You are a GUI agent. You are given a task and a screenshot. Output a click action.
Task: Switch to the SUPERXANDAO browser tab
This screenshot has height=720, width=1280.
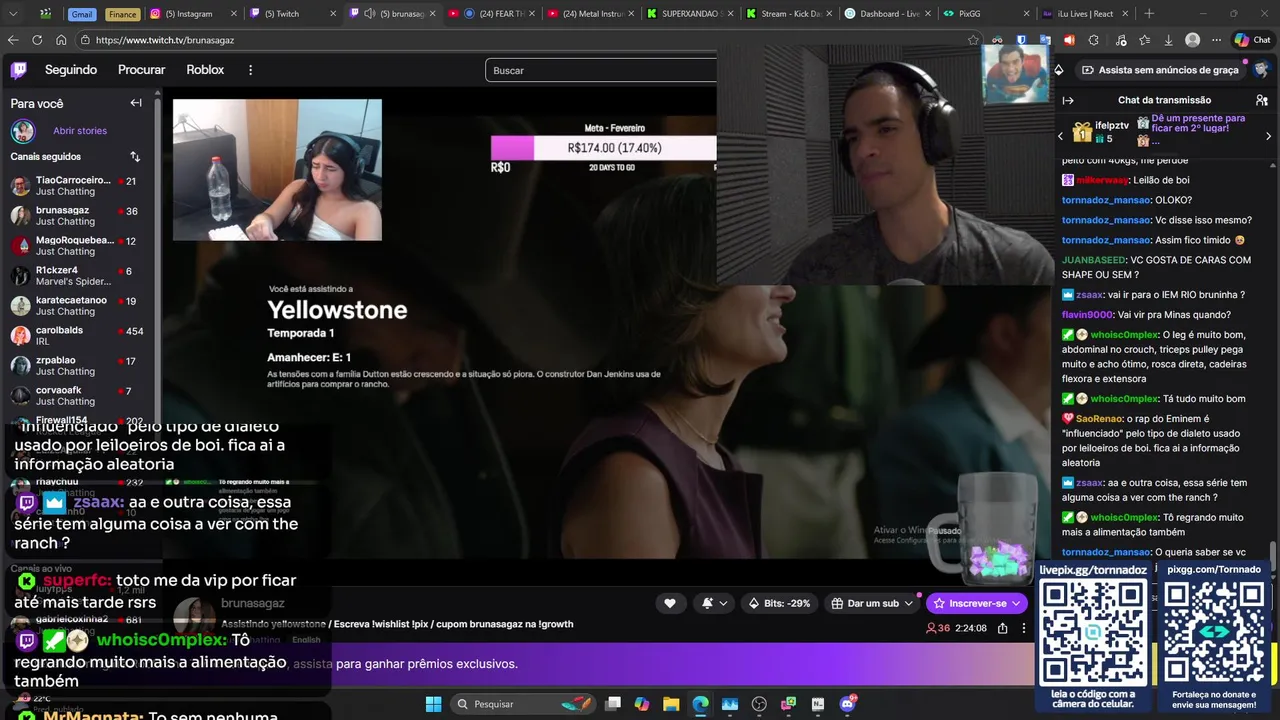[688, 14]
